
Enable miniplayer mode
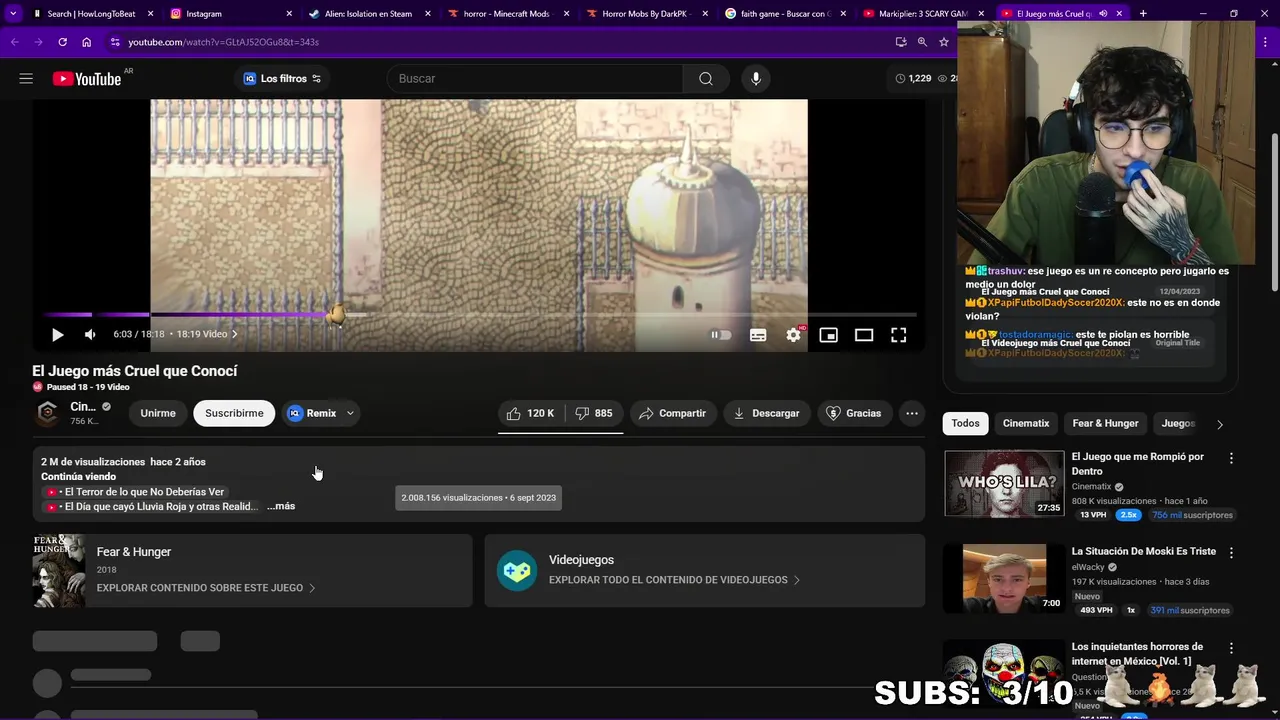tap(828, 335)
